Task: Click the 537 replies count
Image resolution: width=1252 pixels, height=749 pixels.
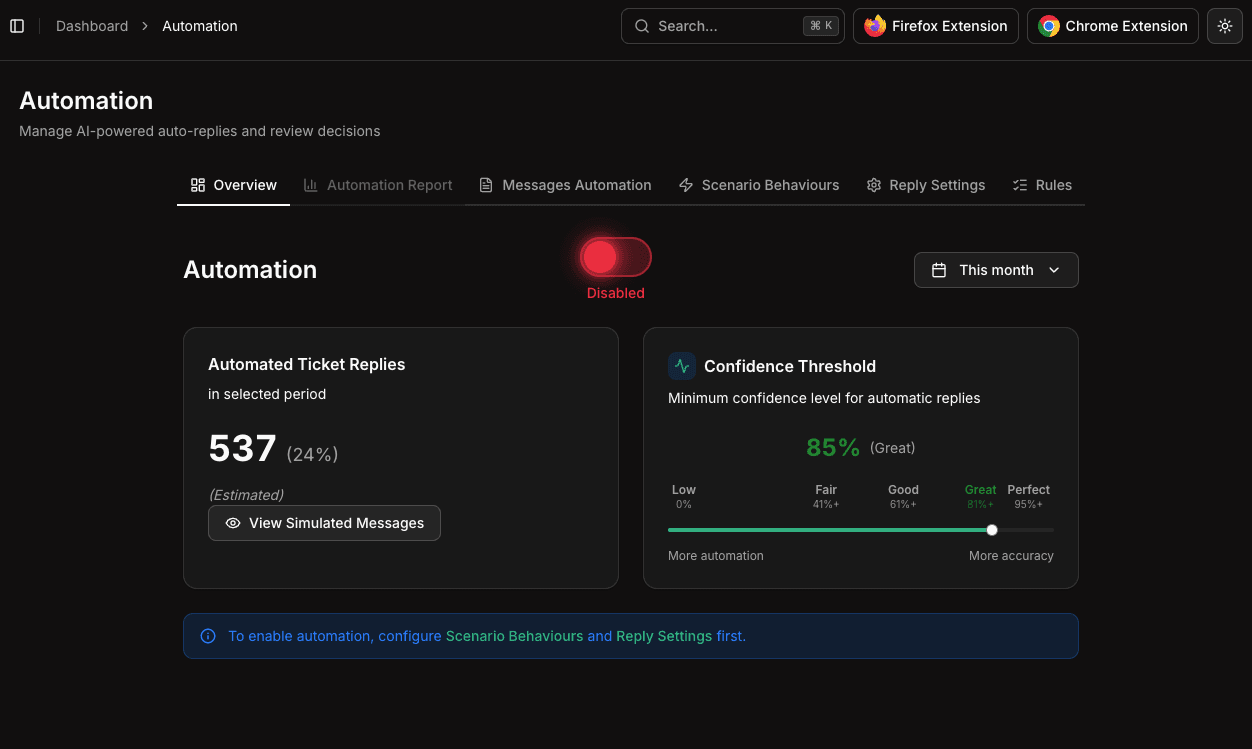Action: 242,449
